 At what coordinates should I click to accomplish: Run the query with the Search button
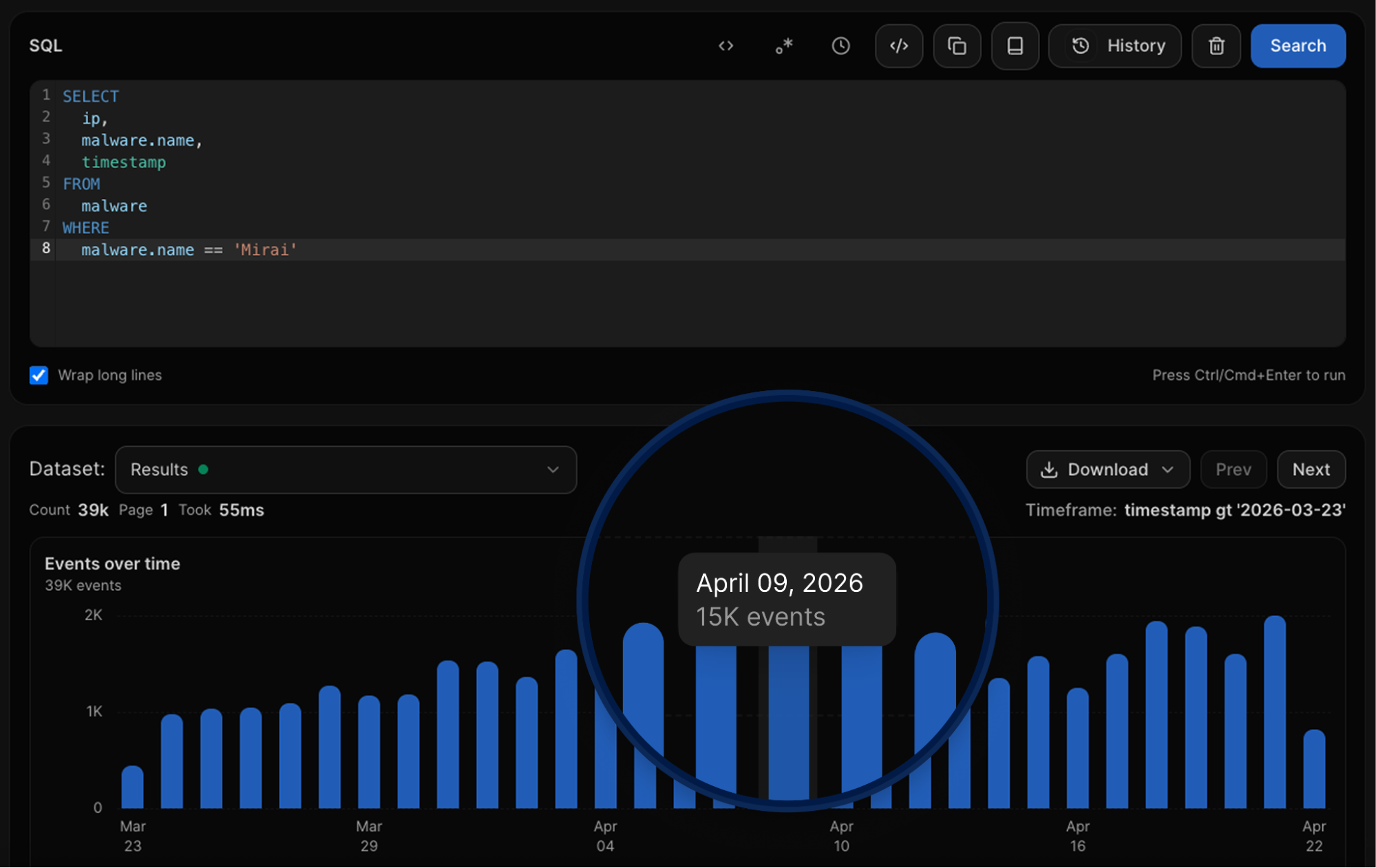pos(1298,46)
